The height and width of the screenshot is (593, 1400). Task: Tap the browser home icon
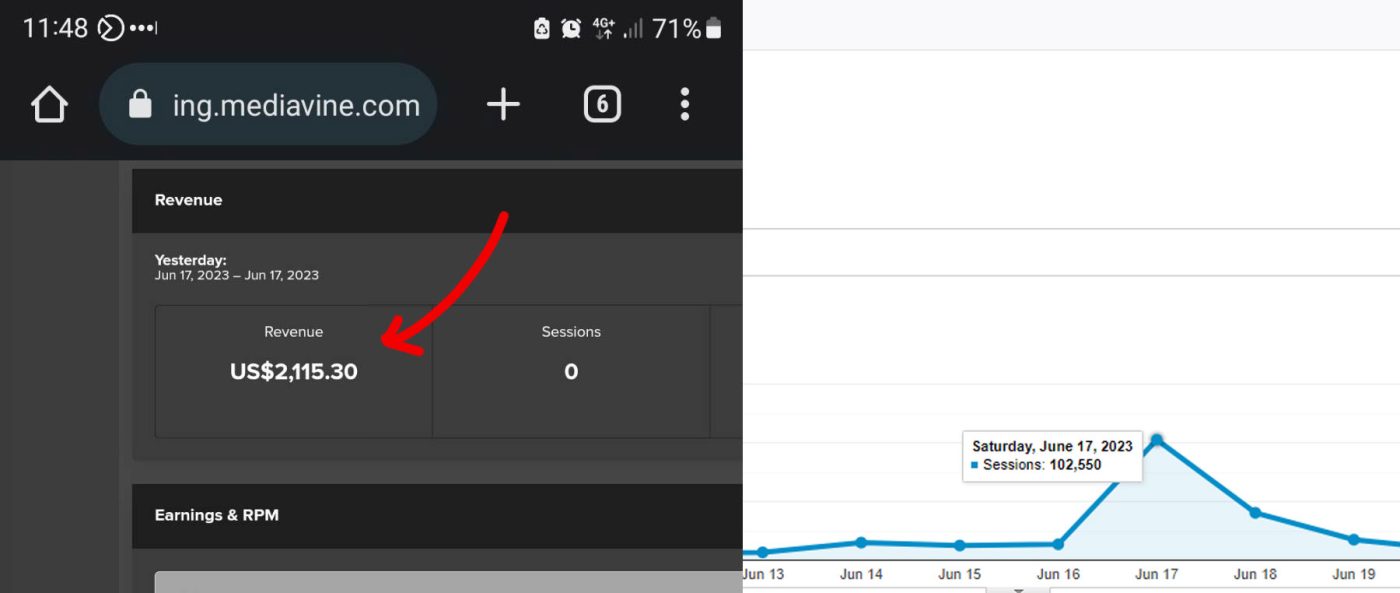pos(49,105)
